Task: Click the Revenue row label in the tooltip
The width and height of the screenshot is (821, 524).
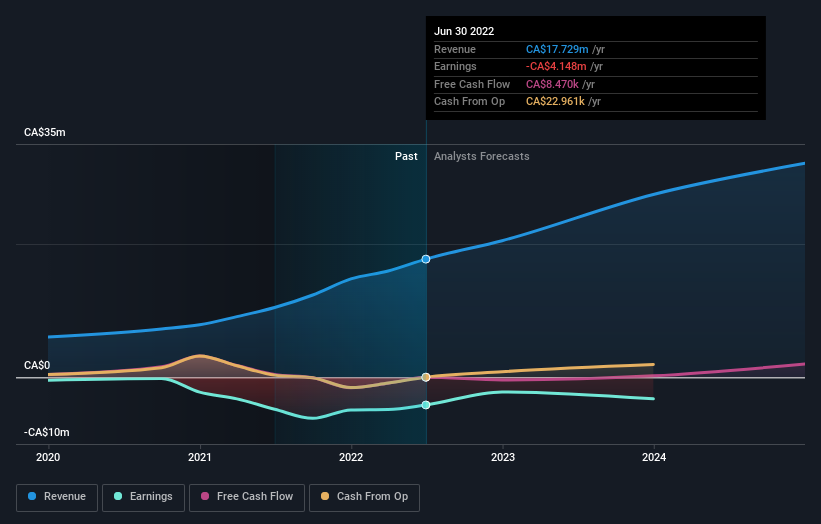Action: (455, 49)
